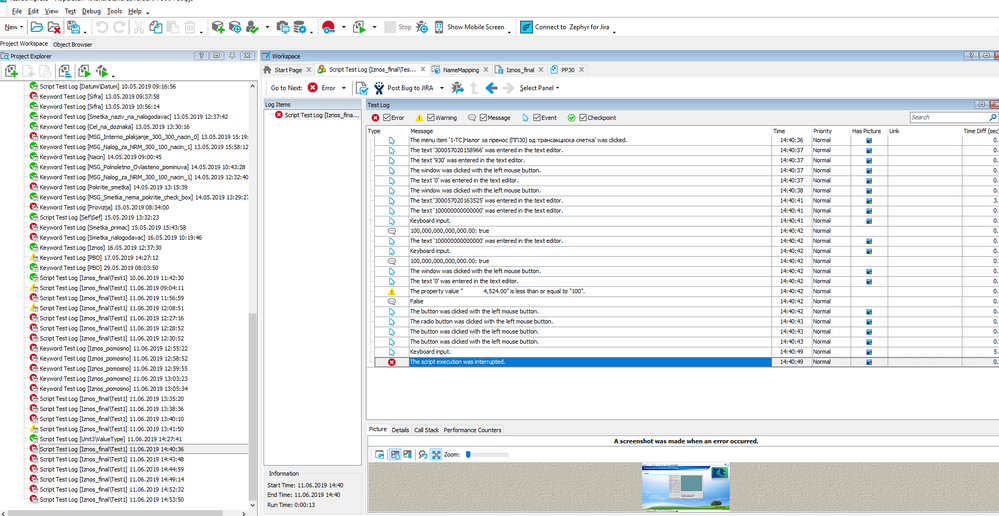The width and height of the screenshot is (999, 516).
Task: Click the Connect to Zephyr for Jira icon
Action: point(525,27)
